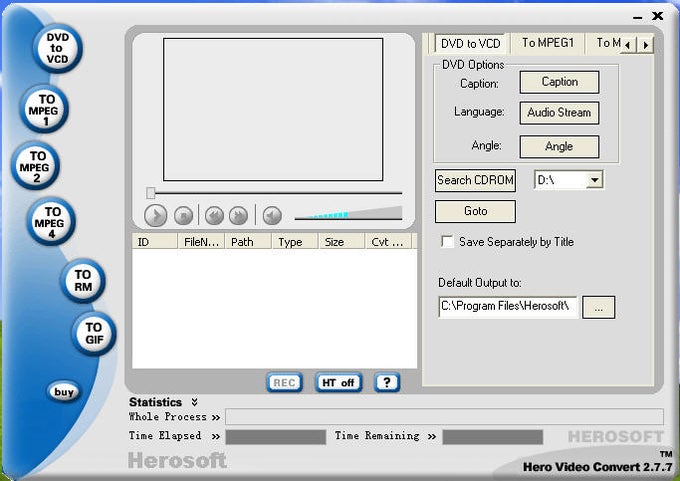
Task: Click the Goto button
Action: pyautogui.click(x=475, y=211)
